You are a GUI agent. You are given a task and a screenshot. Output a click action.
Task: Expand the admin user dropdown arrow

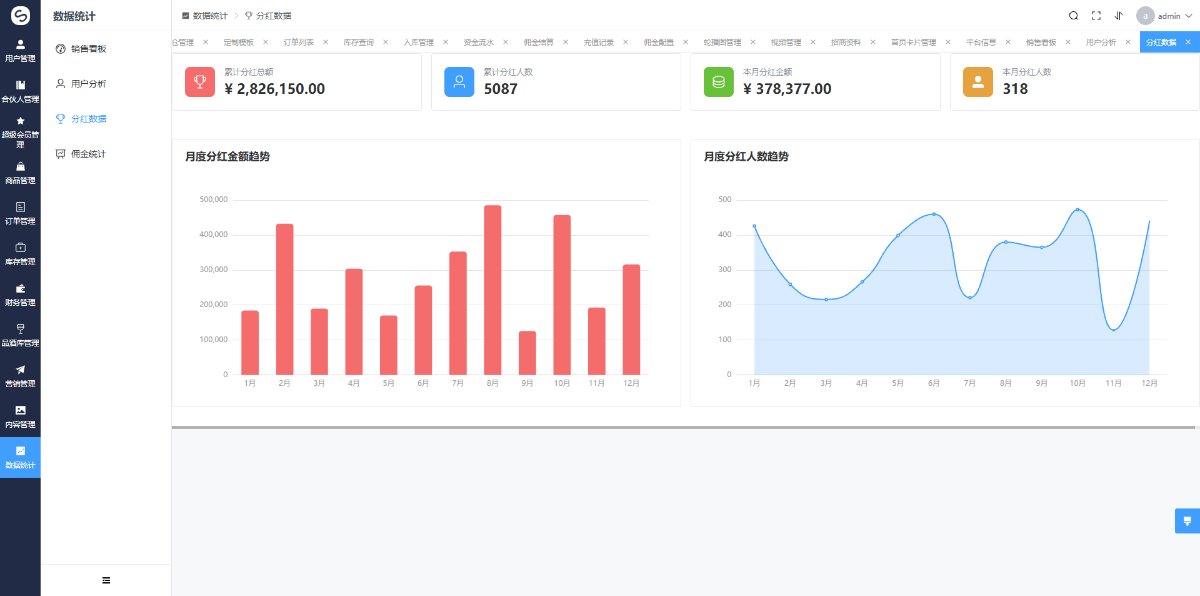click(x=1188, y=16)
